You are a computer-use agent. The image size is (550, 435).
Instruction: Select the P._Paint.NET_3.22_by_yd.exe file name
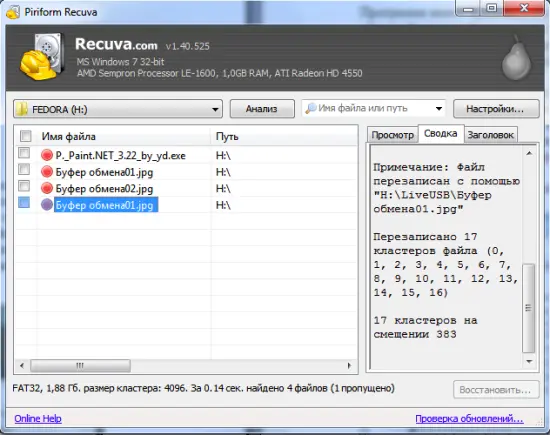[x=120, y=155]
